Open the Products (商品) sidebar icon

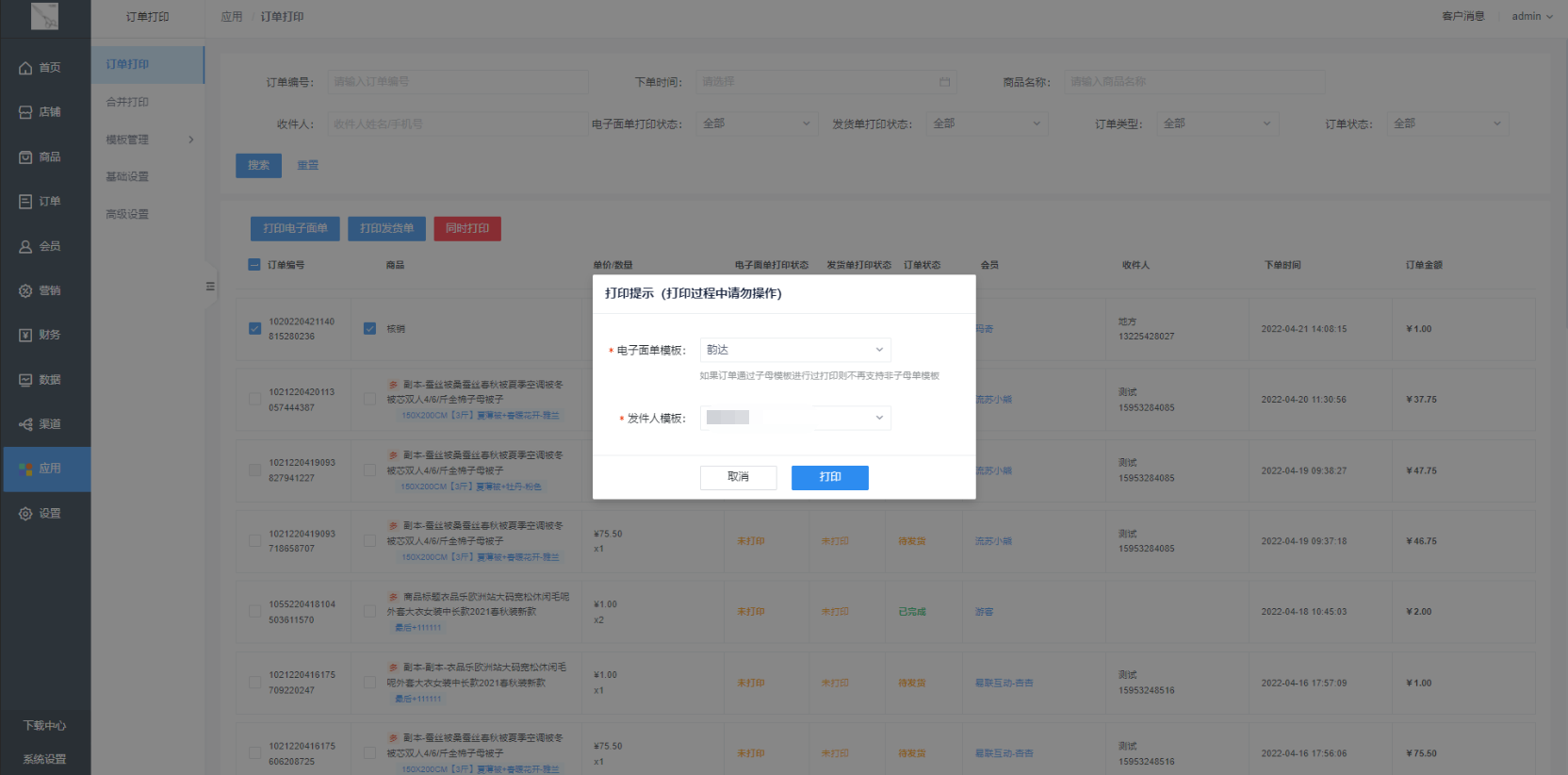(x=26, y=157)
